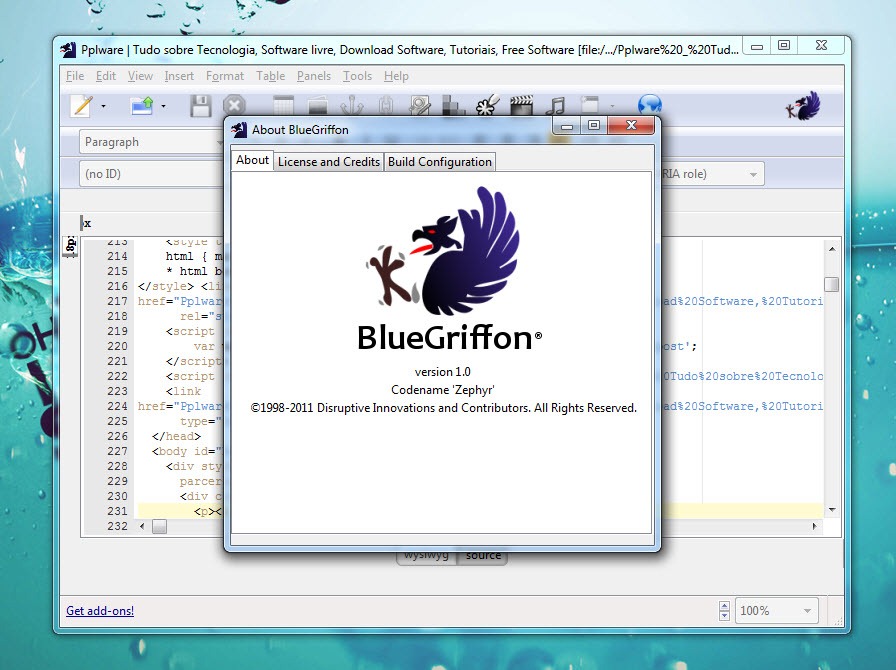
Task: Switch to the wysiwyg view button
Action: coord(426,557)
